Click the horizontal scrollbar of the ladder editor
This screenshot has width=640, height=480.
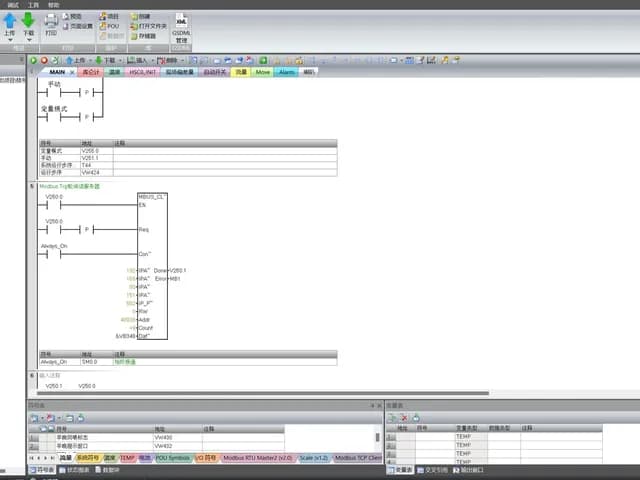[263, 393]
